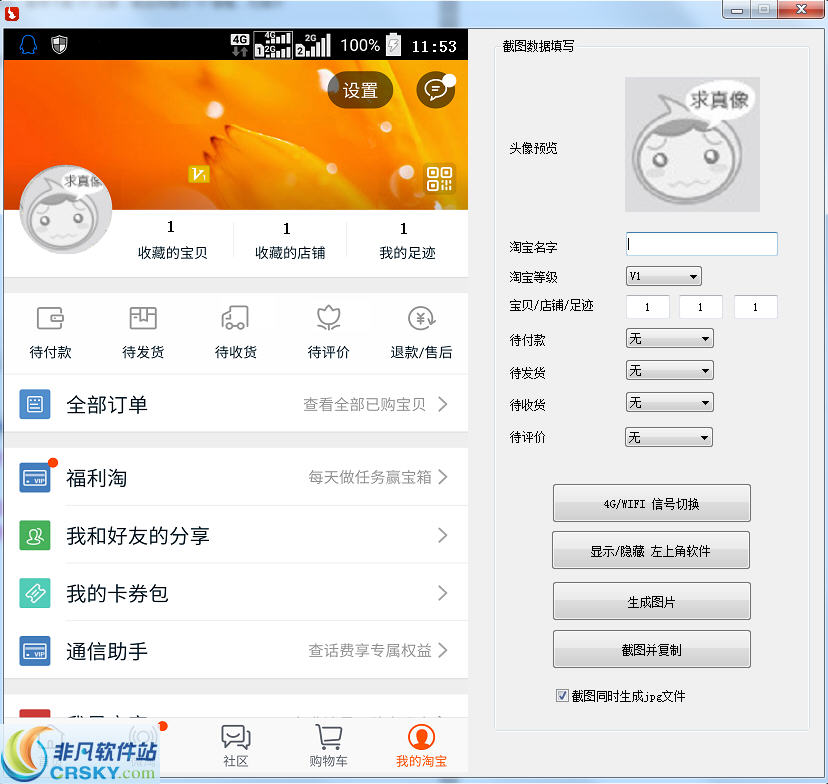Viewport: 828px width, 784px height.
Task: Click the 4G/WIFI 信号切换 button
Action: point(652,504)
